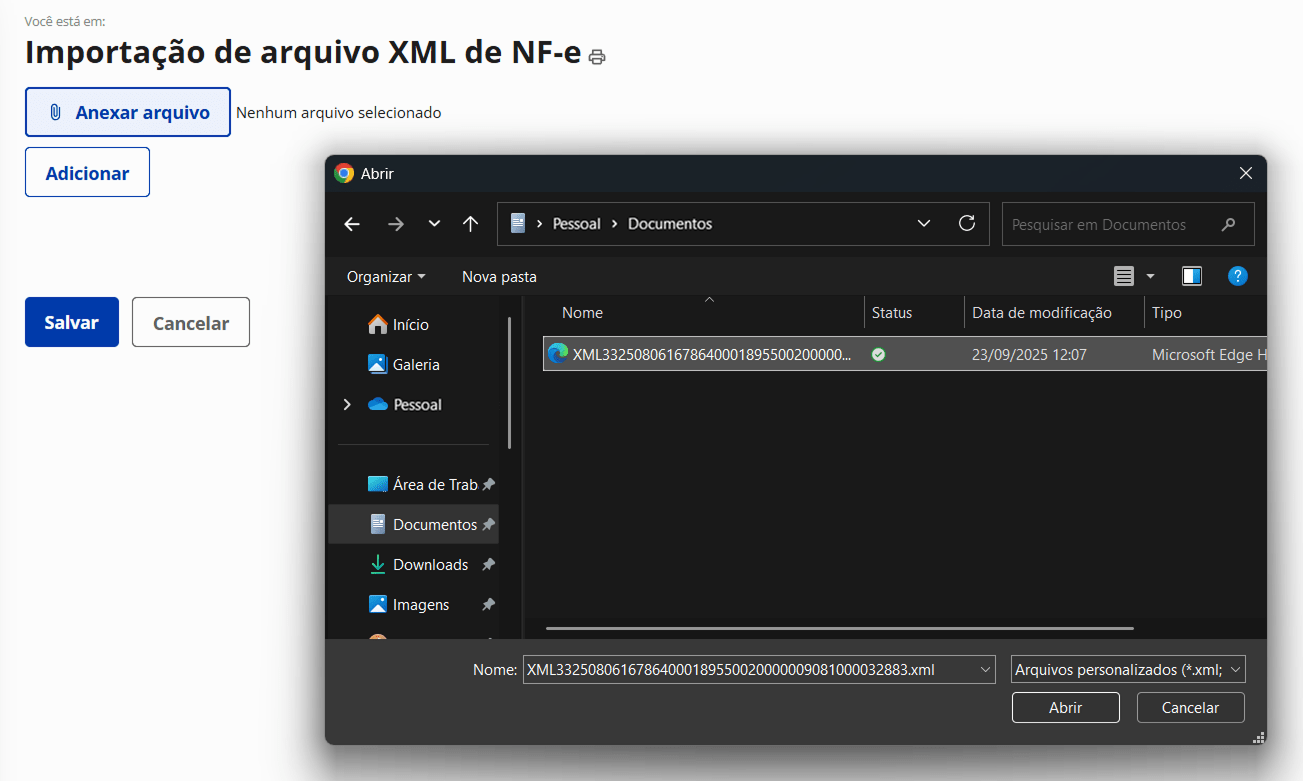Image resolution: width=1303 pixels, height=781 pixels.
Task: Click the search magnifier icon
Action: tap(1229, 225)
